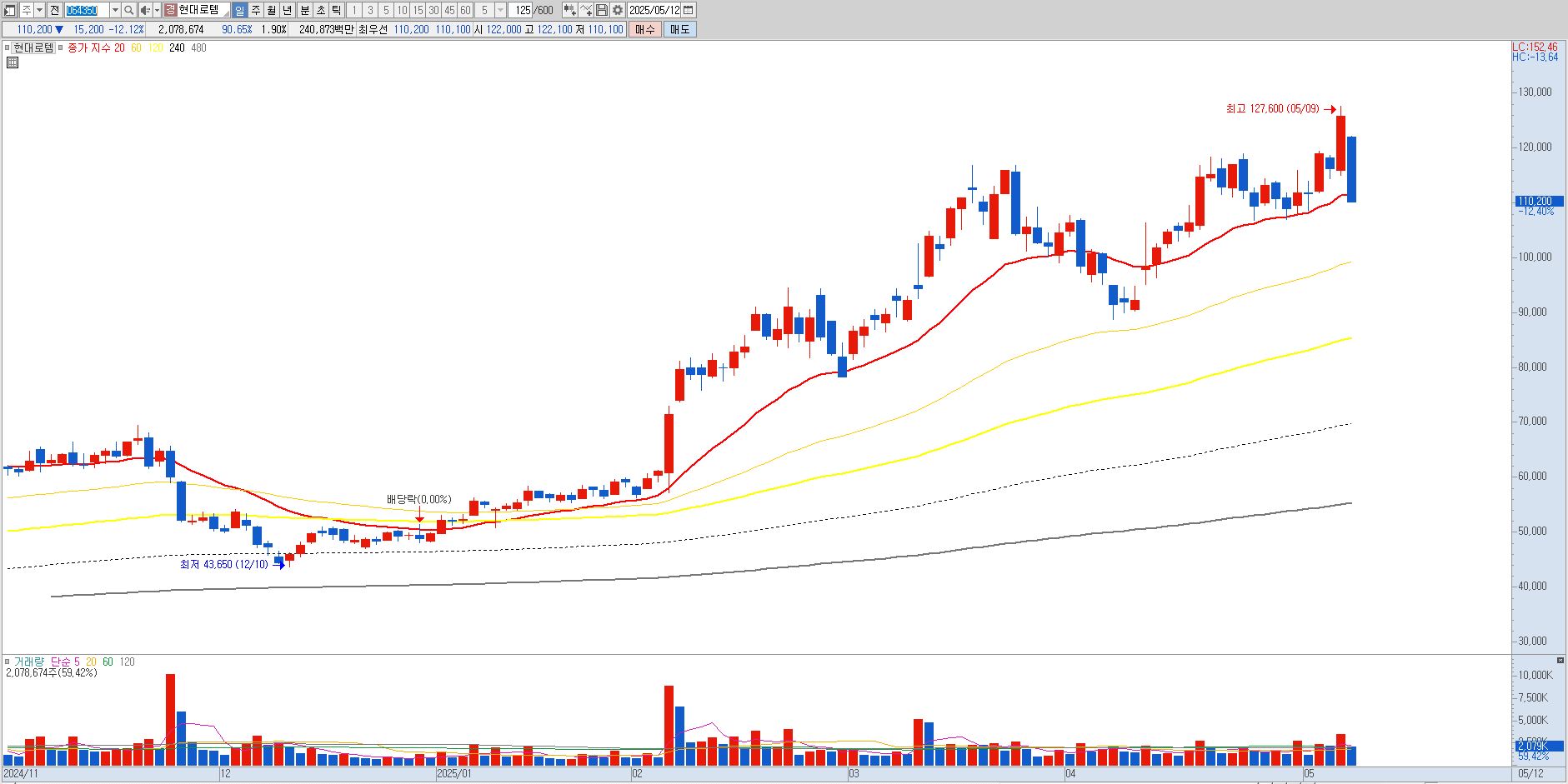
Task: Click the 현대로템 stock name field
Action: [203, 10]
